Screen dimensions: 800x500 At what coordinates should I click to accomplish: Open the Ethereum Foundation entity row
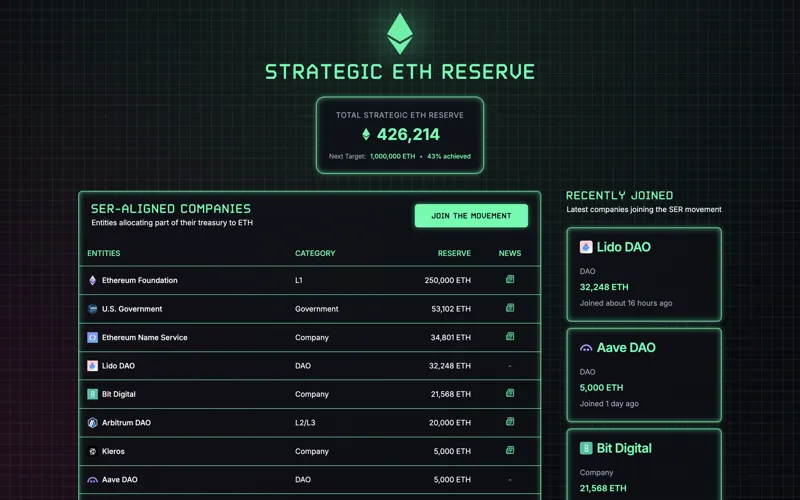click(310, 280)
